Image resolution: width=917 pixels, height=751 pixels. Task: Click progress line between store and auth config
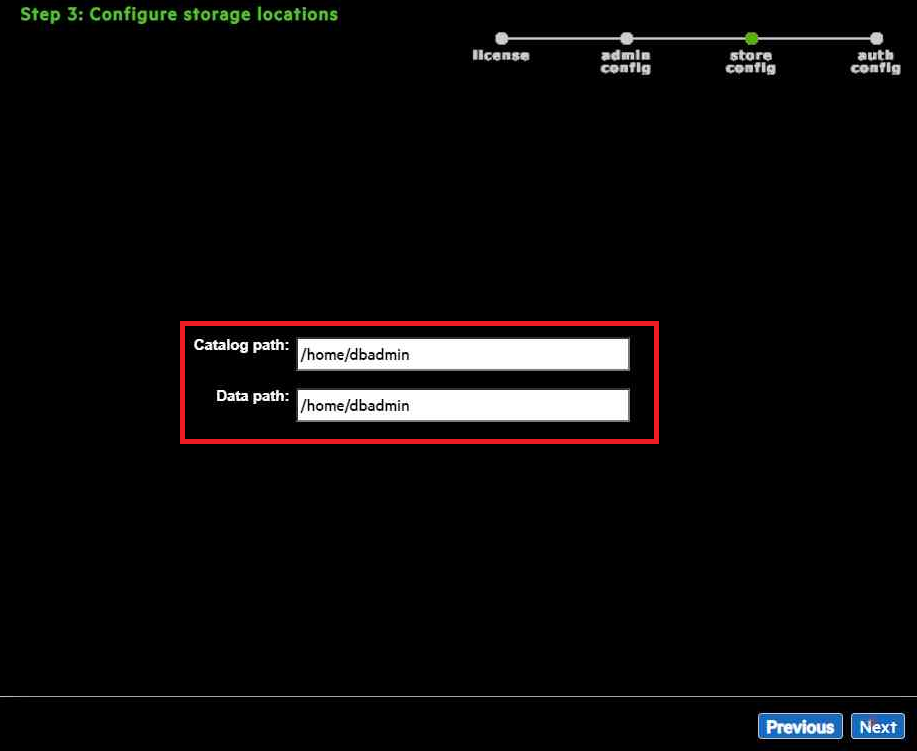pyautogui.click(x=813, y=39)
